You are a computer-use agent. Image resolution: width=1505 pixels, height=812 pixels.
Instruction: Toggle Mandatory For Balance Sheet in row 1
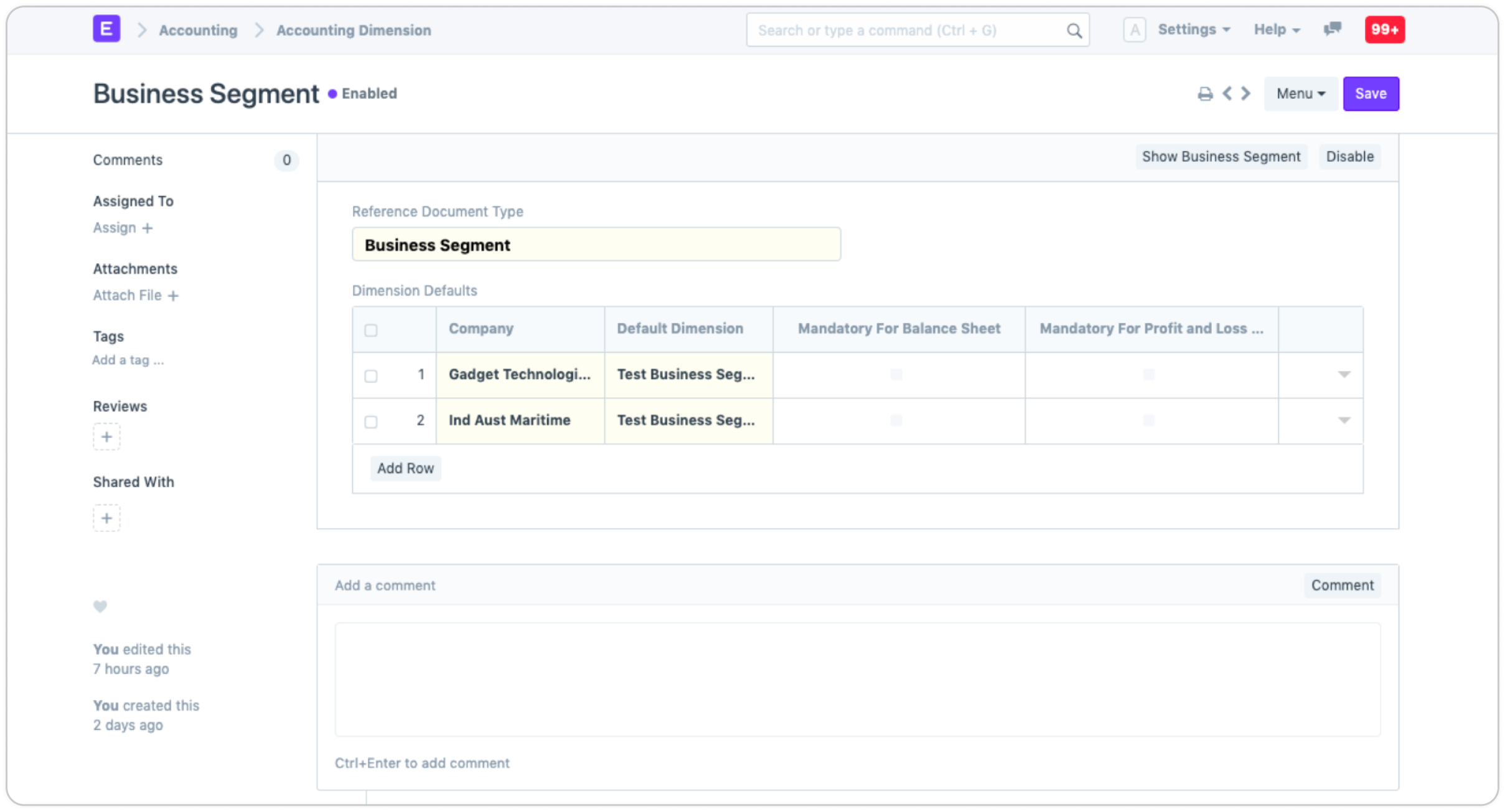(x=896, y=375)
